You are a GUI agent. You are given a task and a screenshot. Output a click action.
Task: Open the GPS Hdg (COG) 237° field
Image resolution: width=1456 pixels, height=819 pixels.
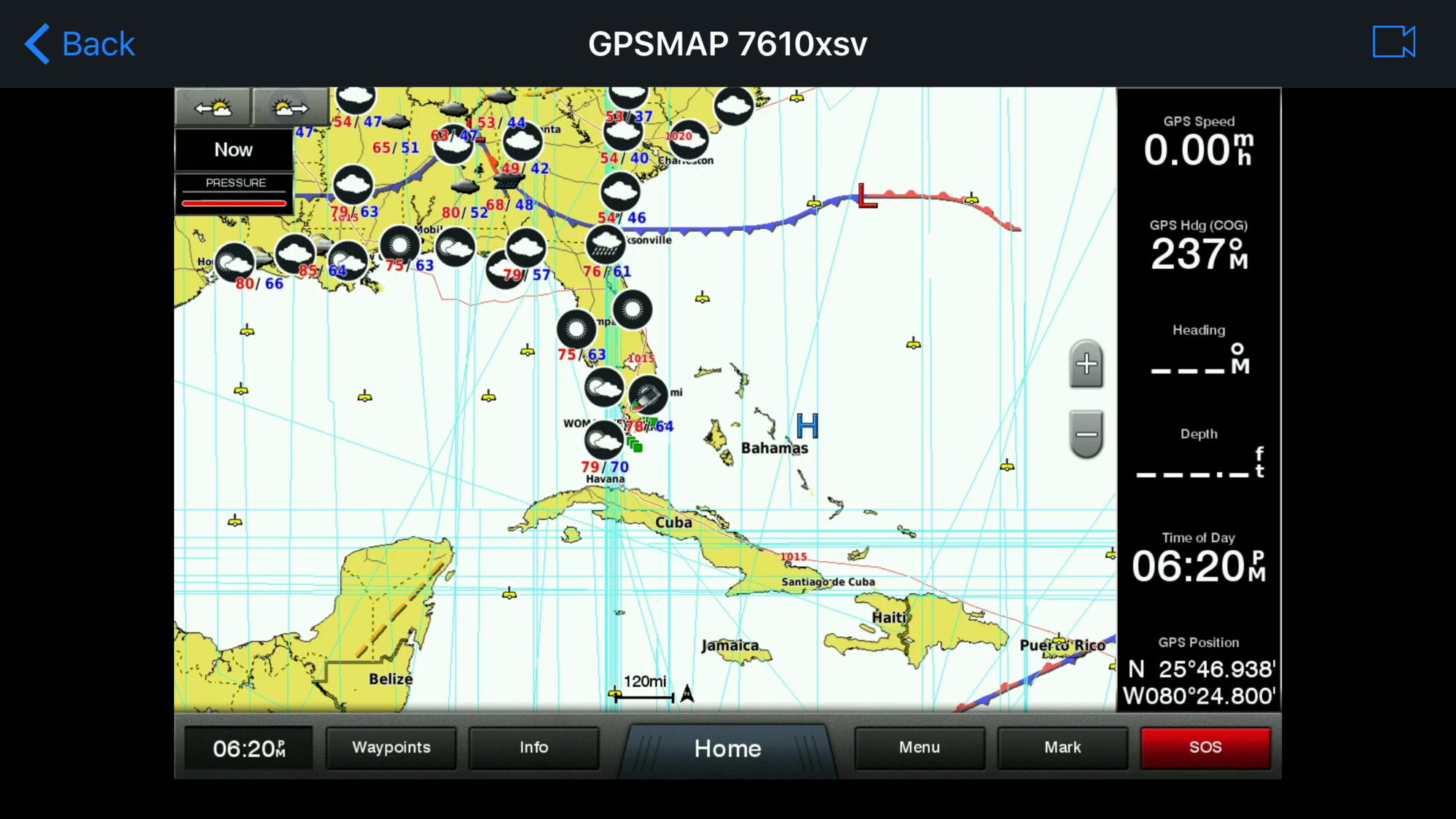pos(1199,246)
